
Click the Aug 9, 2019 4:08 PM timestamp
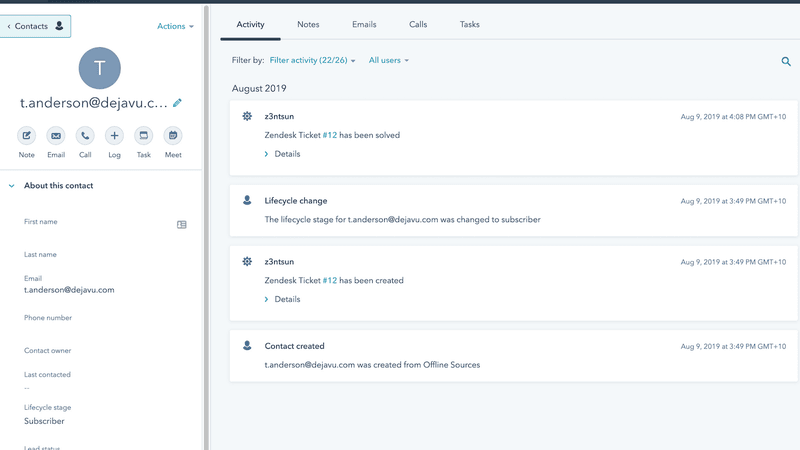(733, 117)
